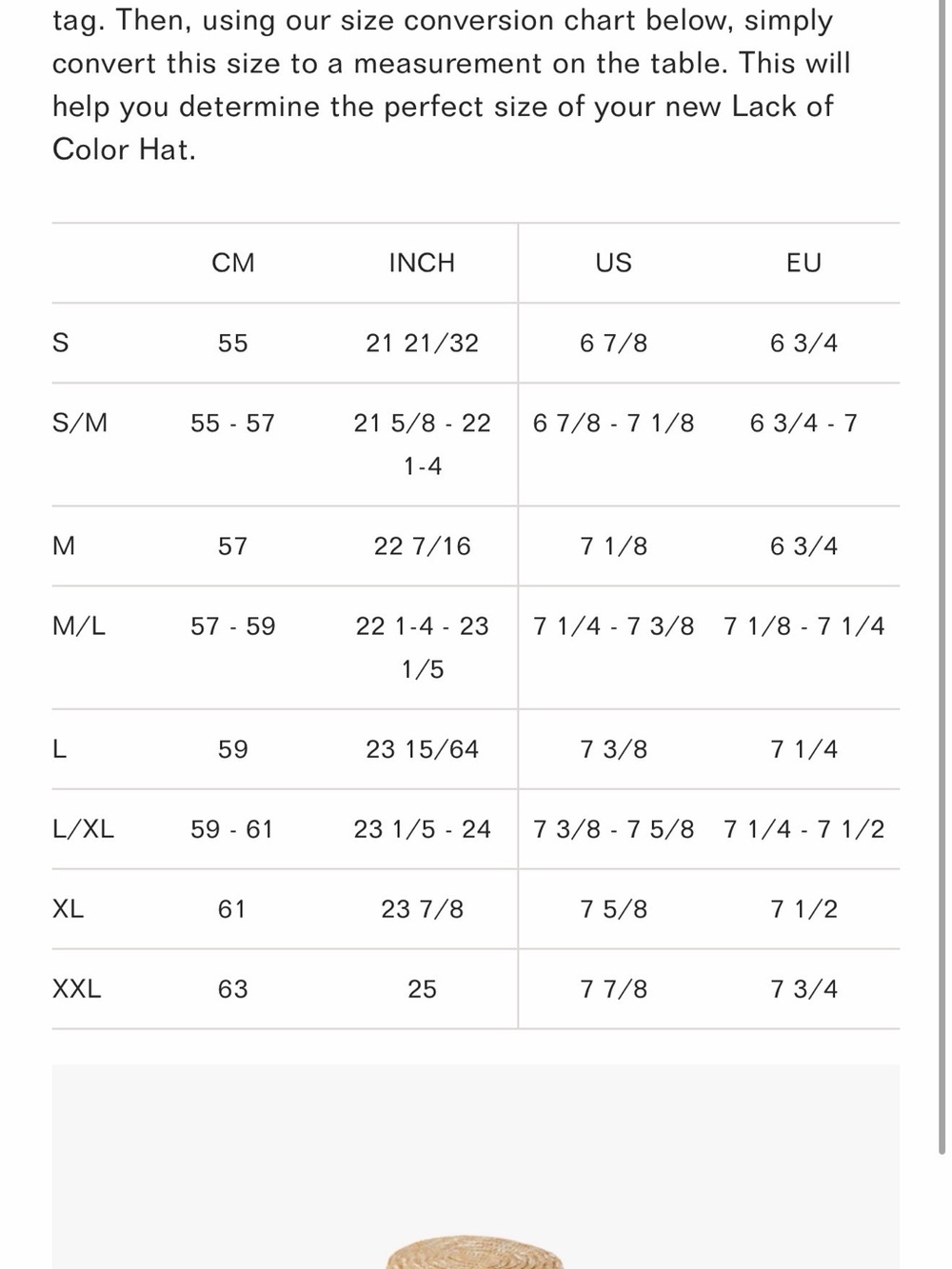This screenshot has height=1269, width=952.
Task: Click the 7 5/8 US size cell
Action: coord(614,909)
